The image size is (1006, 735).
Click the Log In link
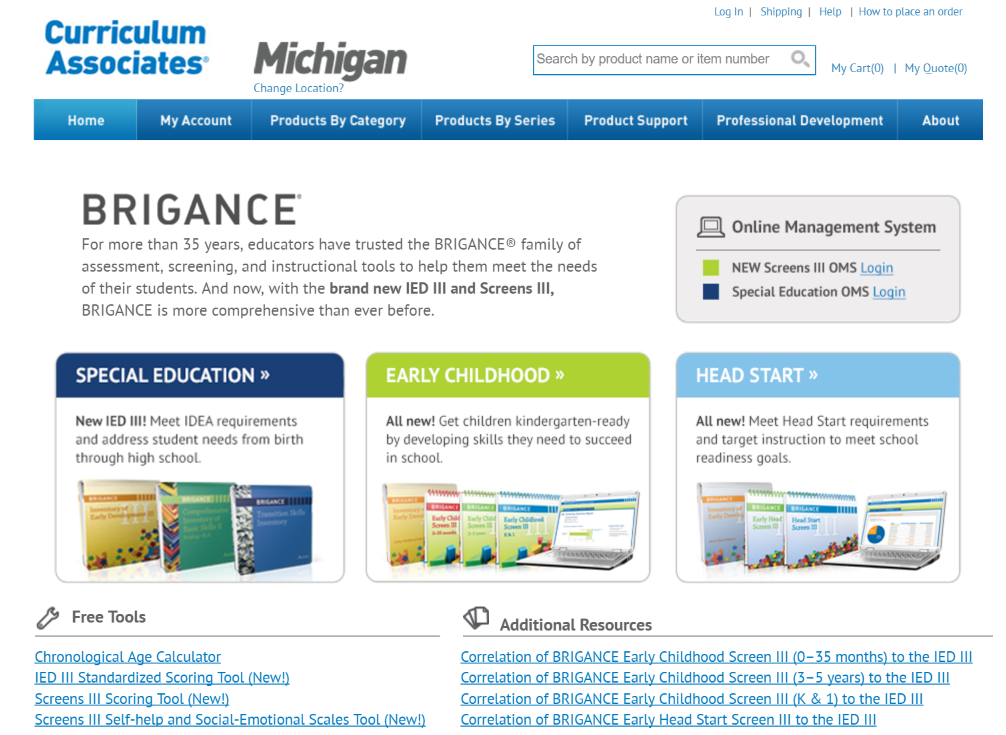pyautogui.click(x=728, y=12)
